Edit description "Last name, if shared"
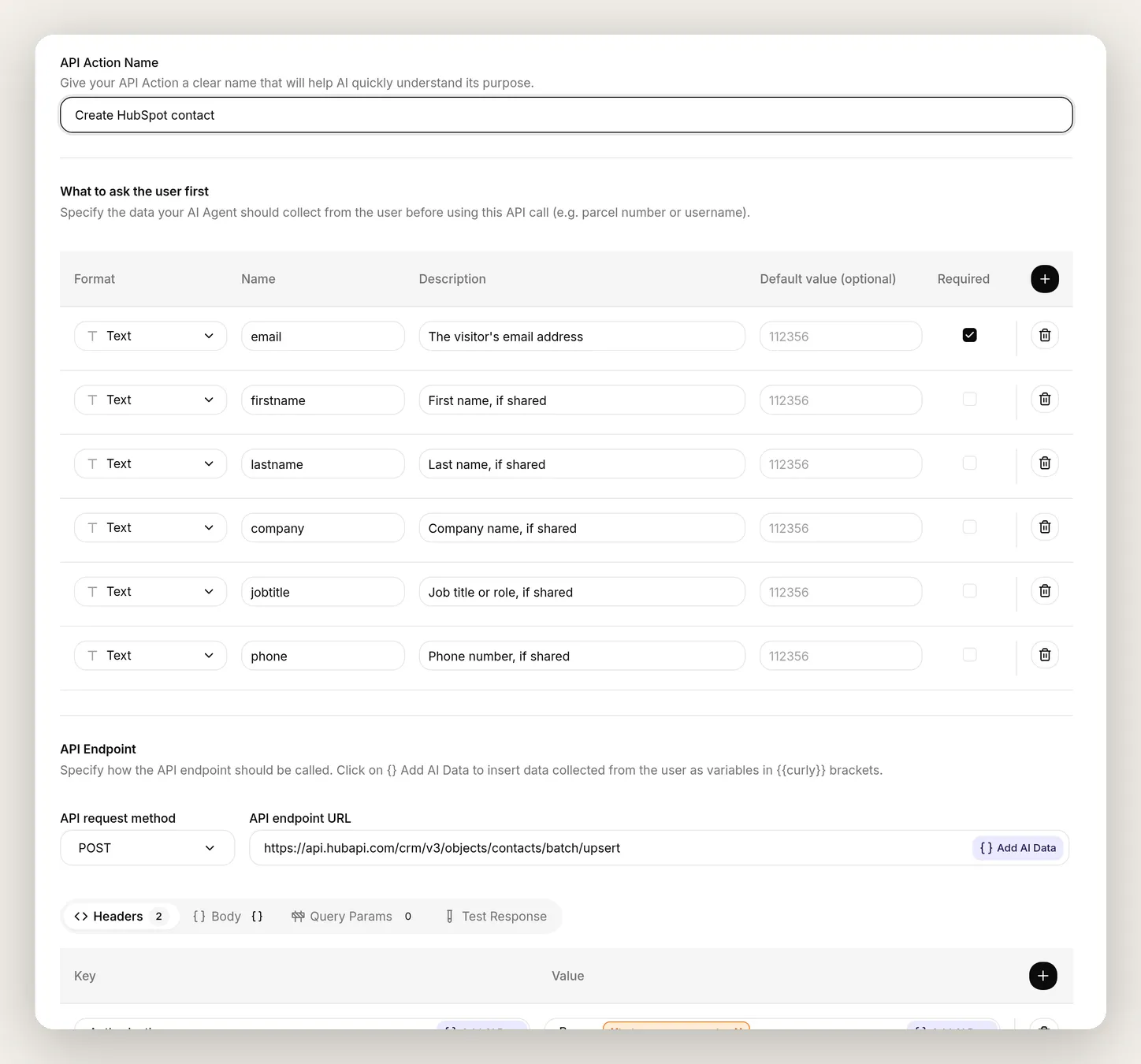This screenshot has height=1064, width=1141. tap(582, 464)
